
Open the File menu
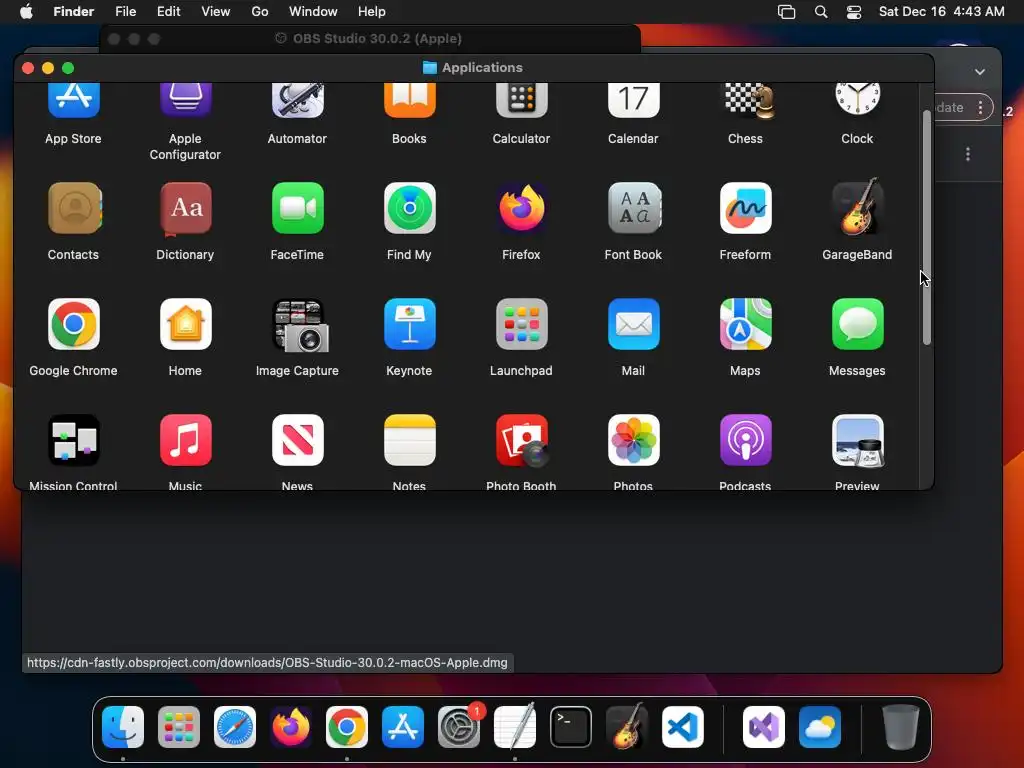(125, 12)
